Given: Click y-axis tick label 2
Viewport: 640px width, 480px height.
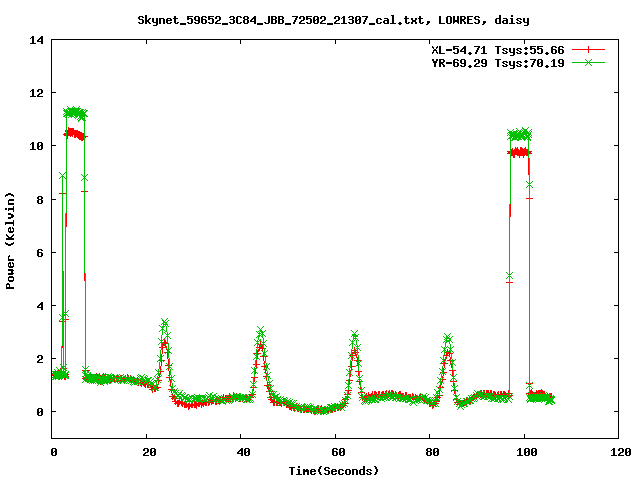Looking at the screenshot, I should coord(40,359).
